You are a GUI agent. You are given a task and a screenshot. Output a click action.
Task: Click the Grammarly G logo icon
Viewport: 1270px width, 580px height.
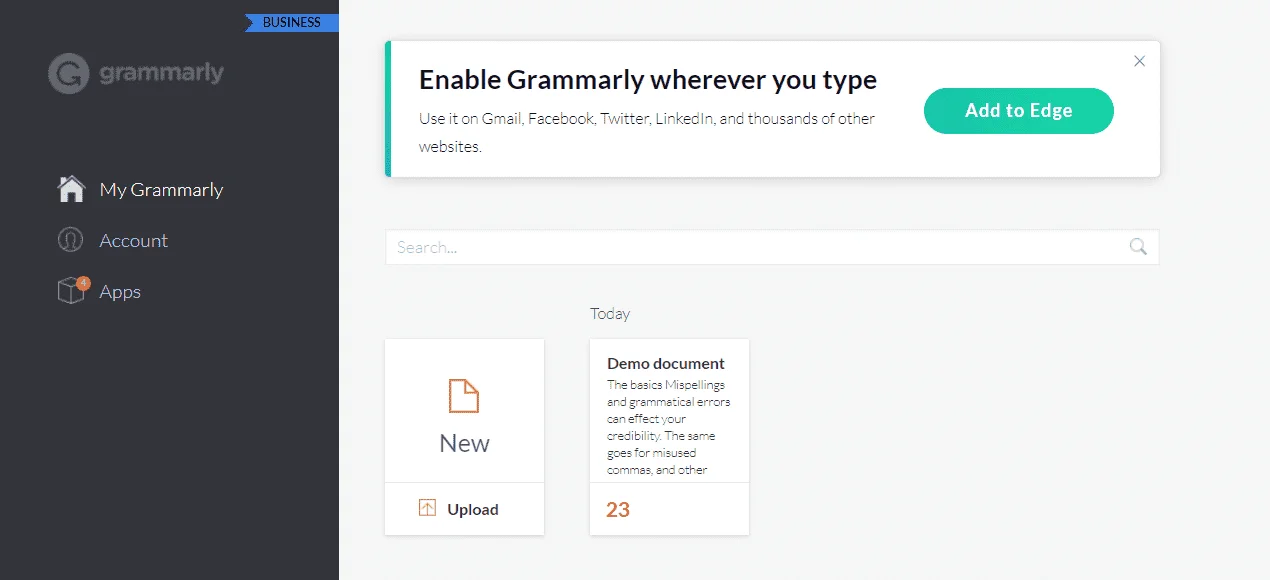pos(69,73)
